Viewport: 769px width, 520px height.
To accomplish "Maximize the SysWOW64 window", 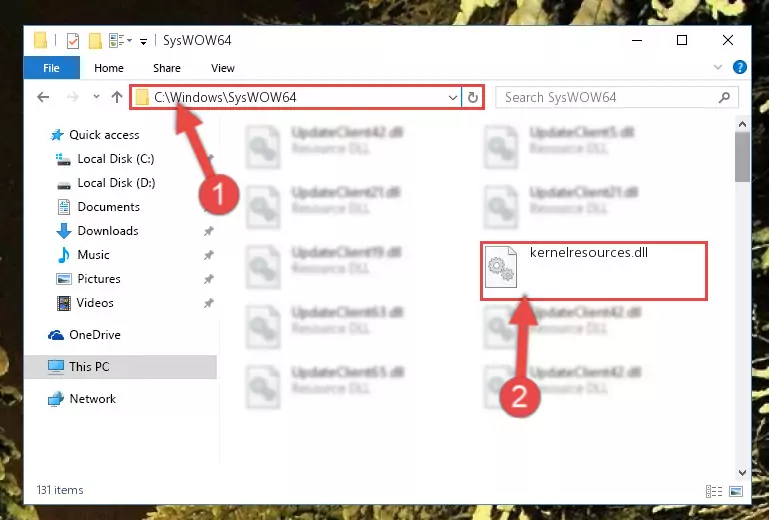I will [x=682, y=40].
